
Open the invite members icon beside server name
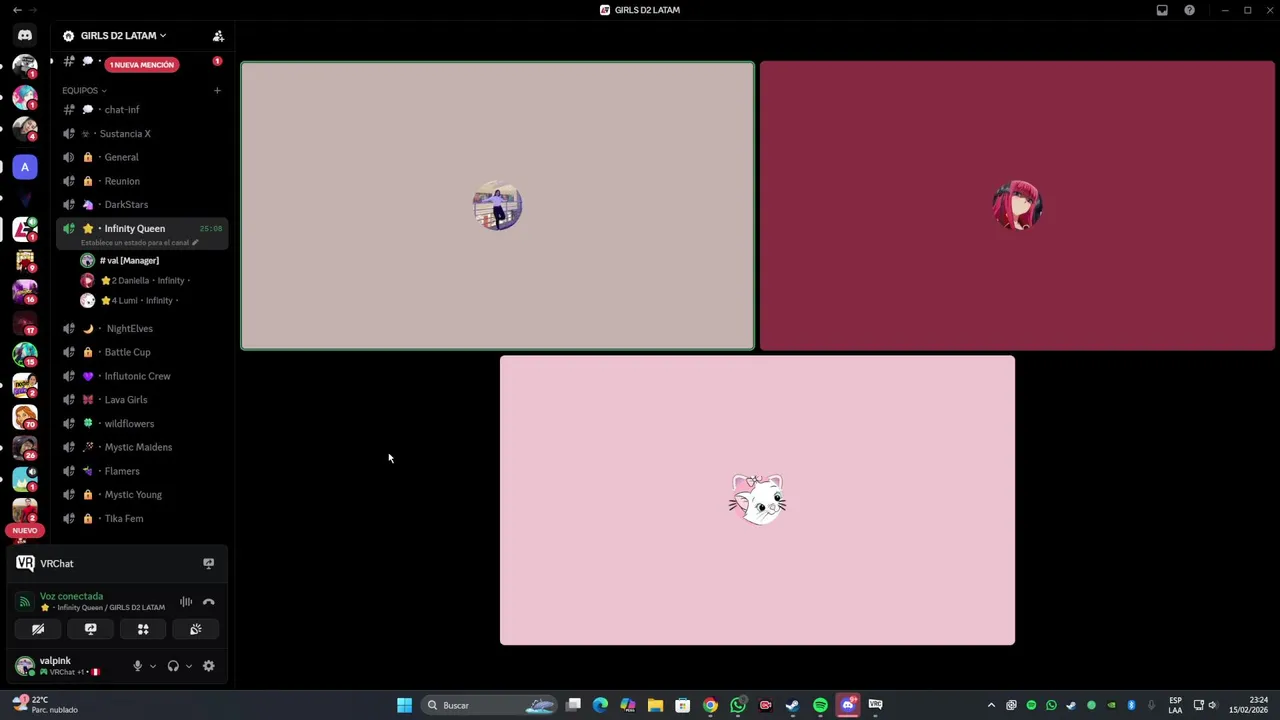click(x=218, y=36)
